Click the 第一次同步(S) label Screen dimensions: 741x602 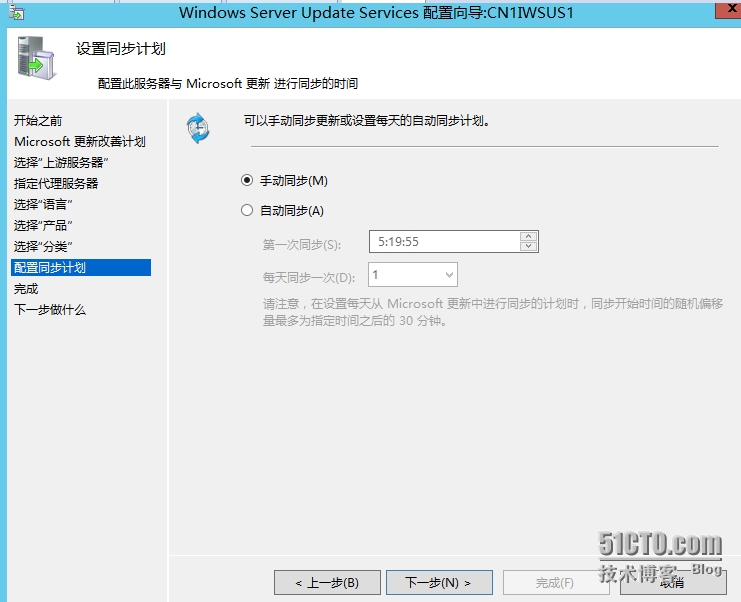302,245
